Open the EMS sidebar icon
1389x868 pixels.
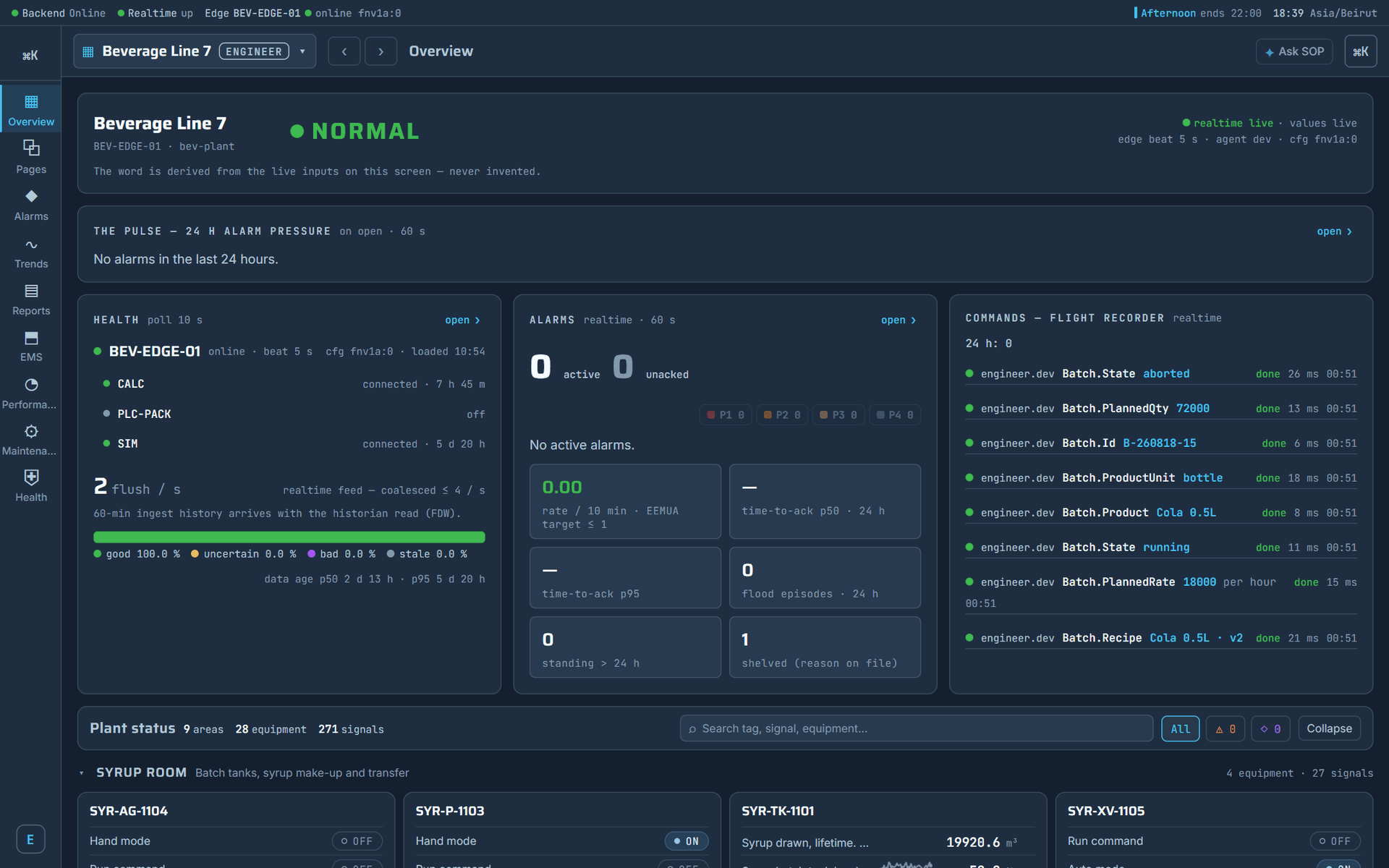coord(31,338)
